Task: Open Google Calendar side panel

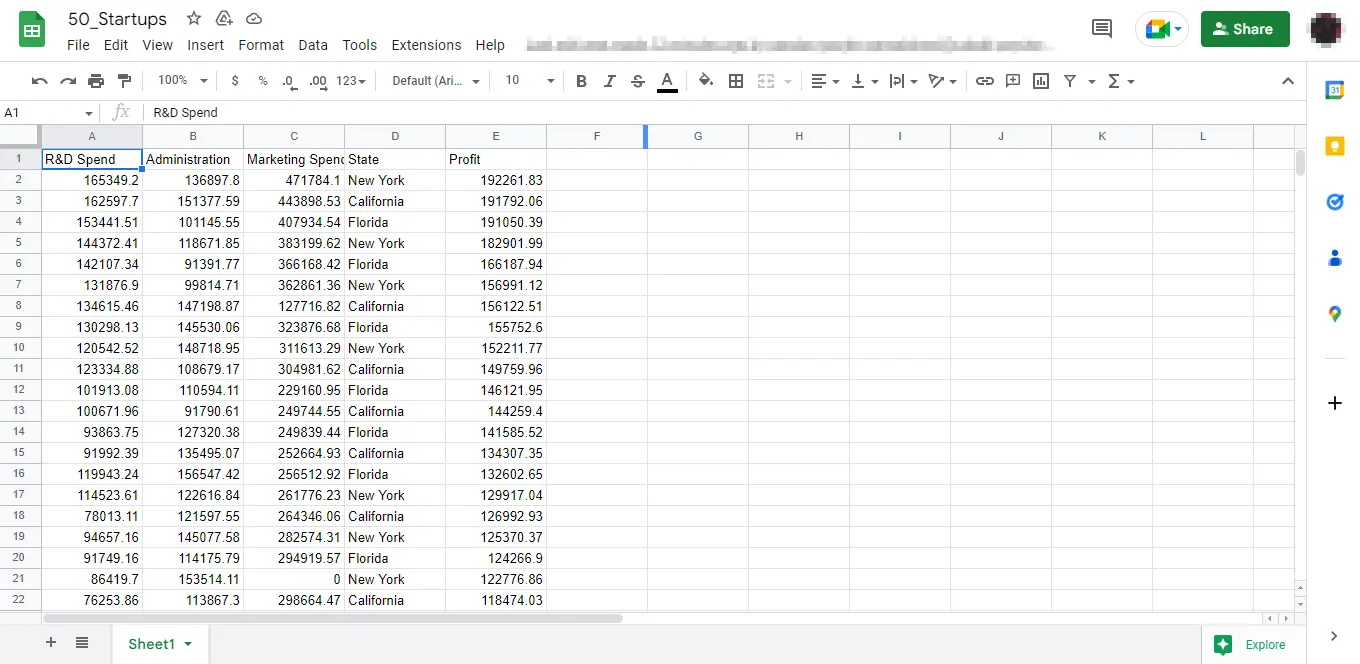Action: (1334, 90)
